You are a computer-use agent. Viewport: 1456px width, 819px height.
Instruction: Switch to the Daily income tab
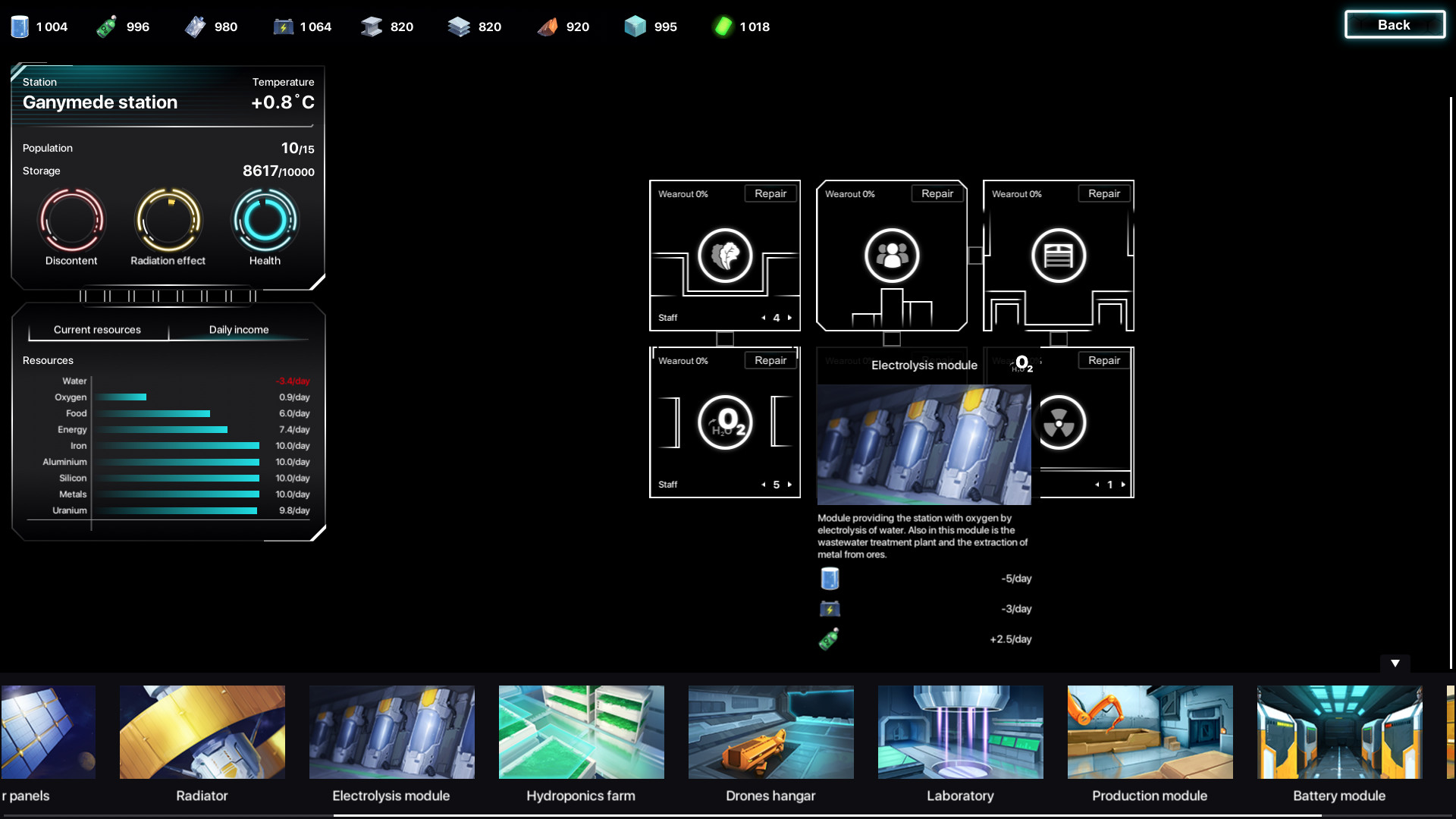240,329
